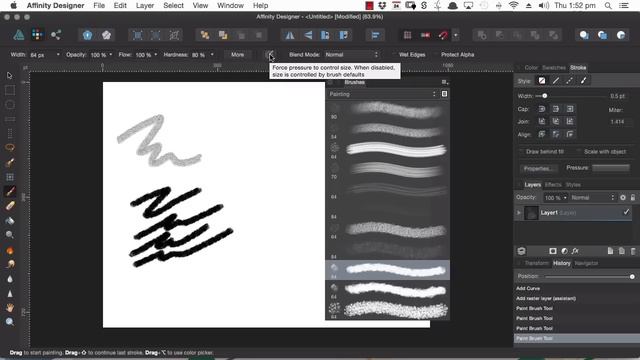Select the Blur Brush droplet tool

click(x=10, y=279)
